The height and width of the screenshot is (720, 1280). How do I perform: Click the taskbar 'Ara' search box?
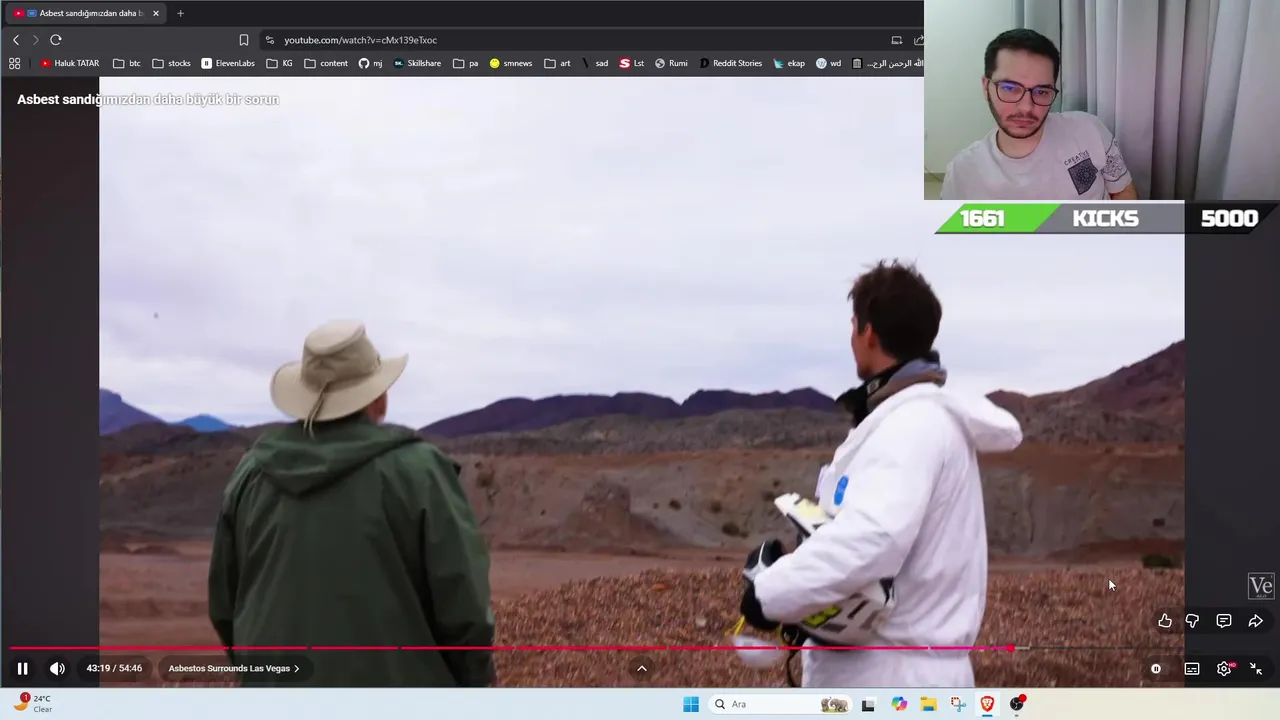[780, 704]
